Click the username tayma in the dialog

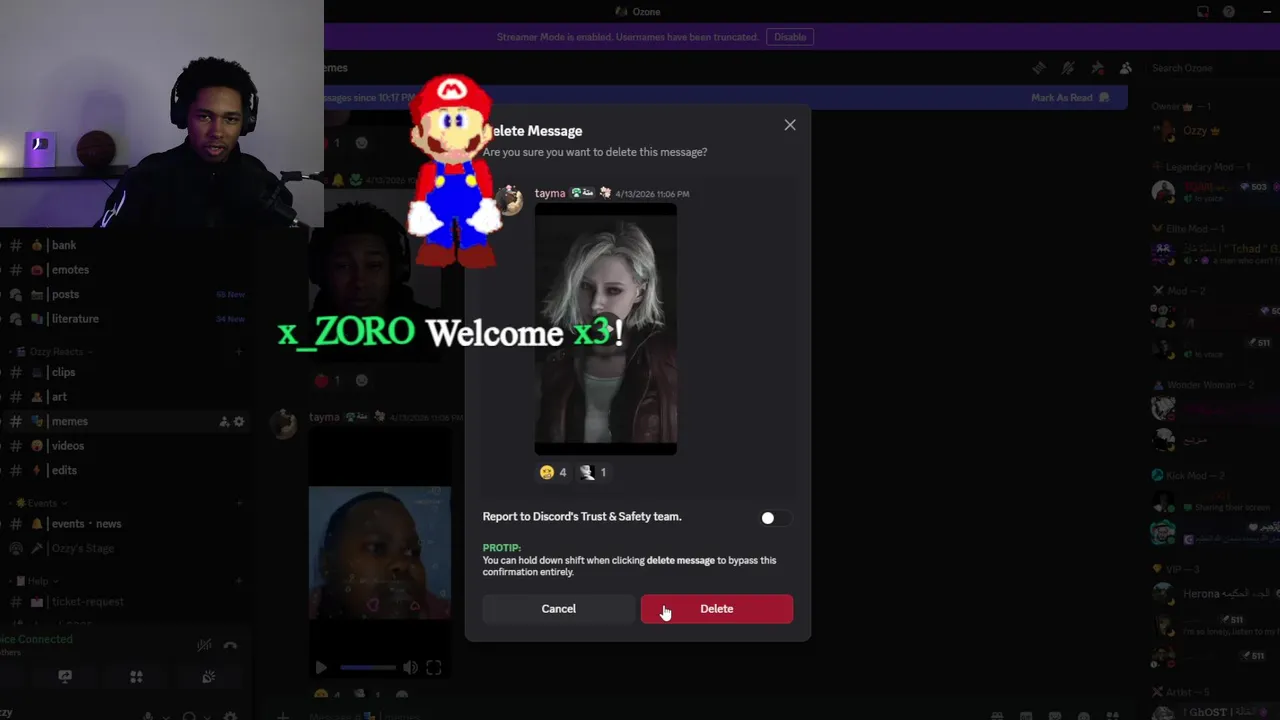tap(550, 193)
